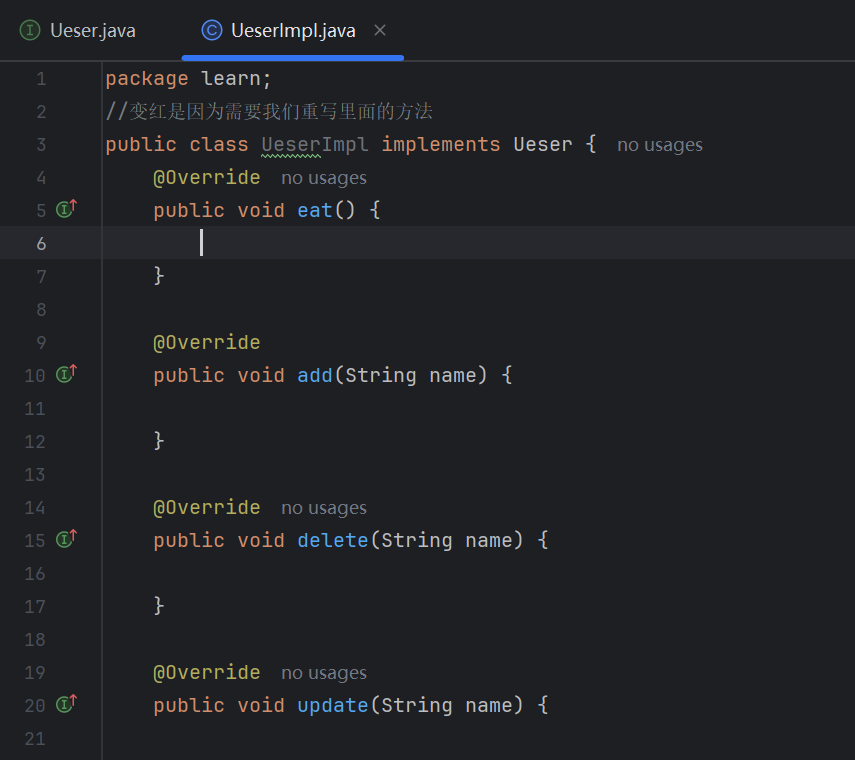Click implements-method gutter icon beside add(String name)
This screenshot has width=855, height=760.
(67, 374)
